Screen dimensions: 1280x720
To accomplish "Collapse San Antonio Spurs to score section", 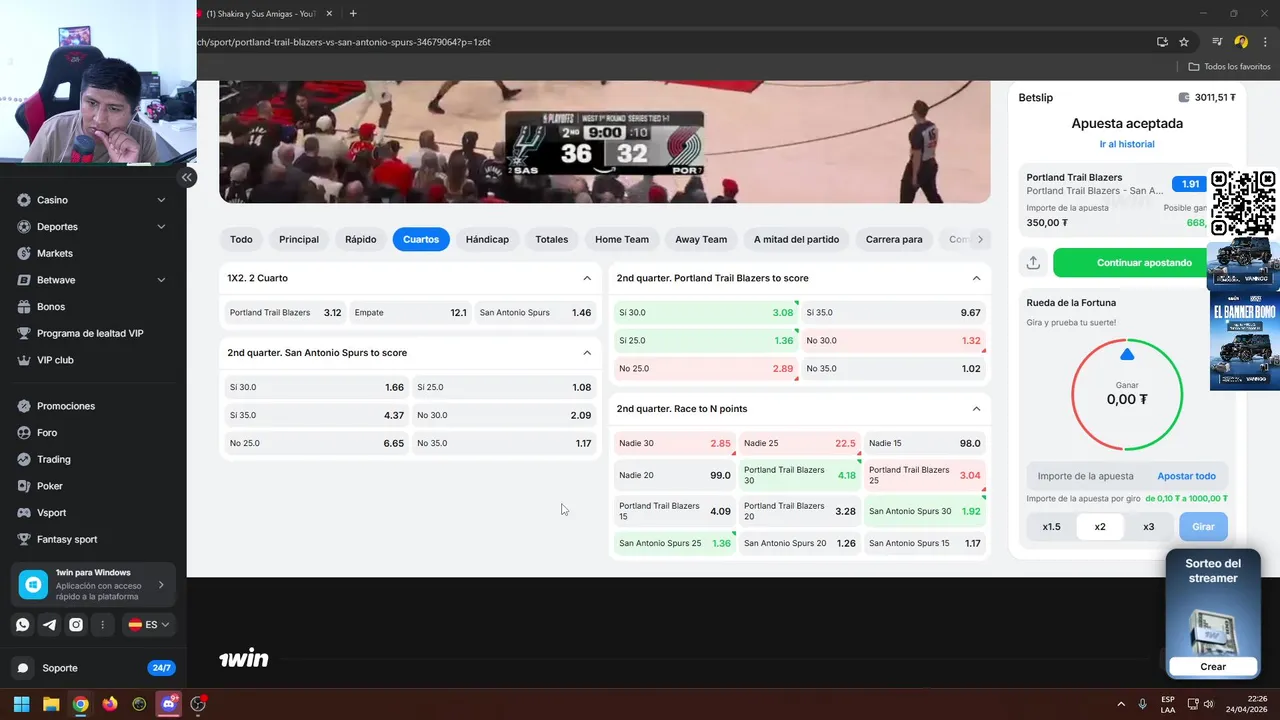I will pos(587,353).
